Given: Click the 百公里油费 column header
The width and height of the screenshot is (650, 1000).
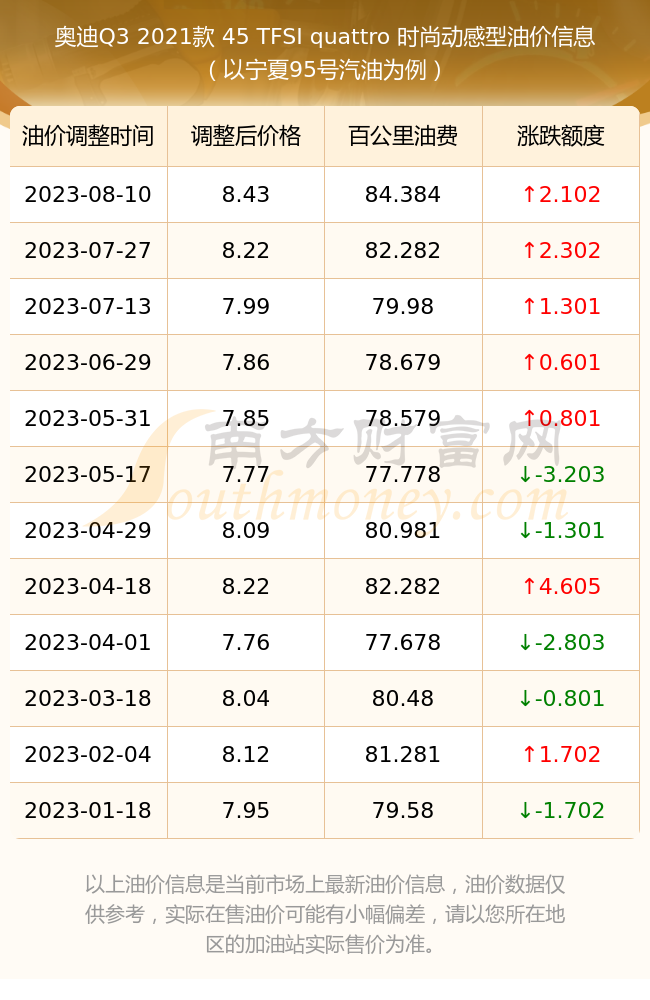Looking at the screenshot, I should [403, 136].
